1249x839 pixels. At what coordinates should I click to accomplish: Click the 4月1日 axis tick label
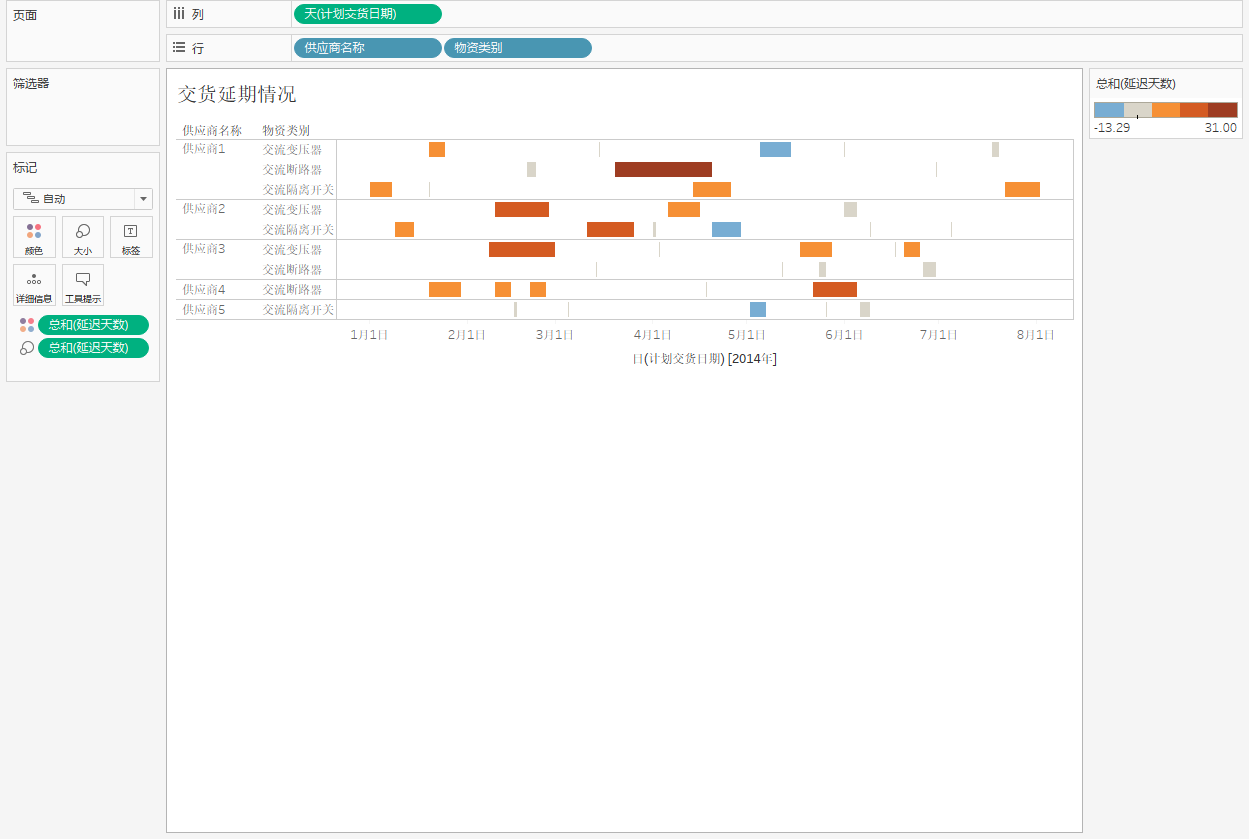(652, 335)
